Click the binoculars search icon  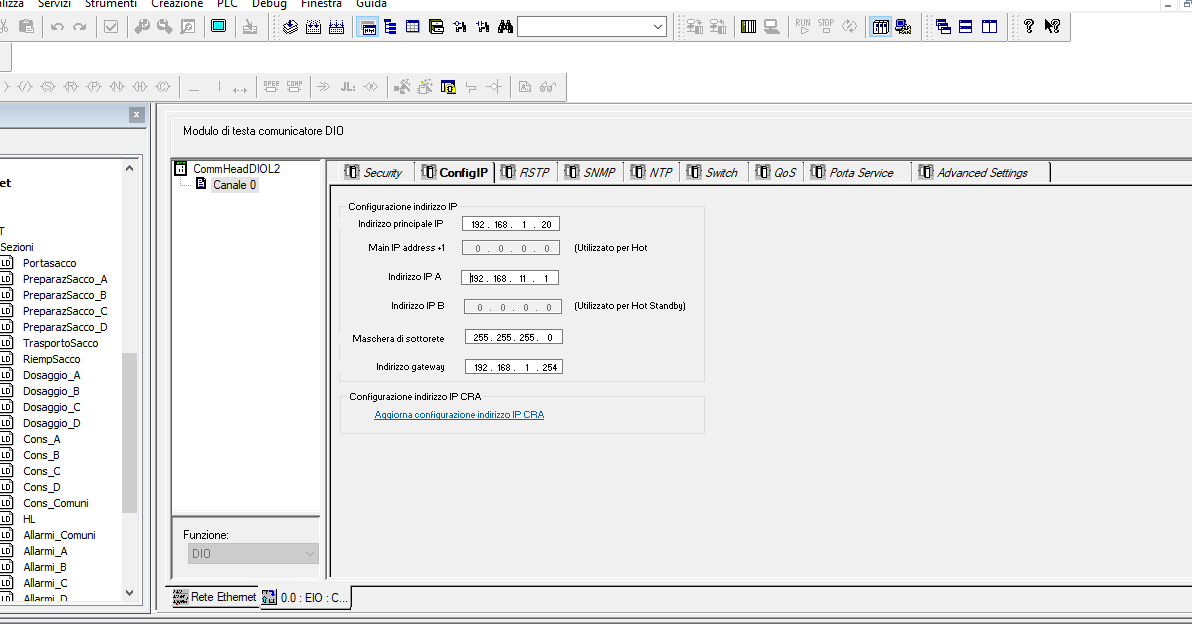pos(506,27)
